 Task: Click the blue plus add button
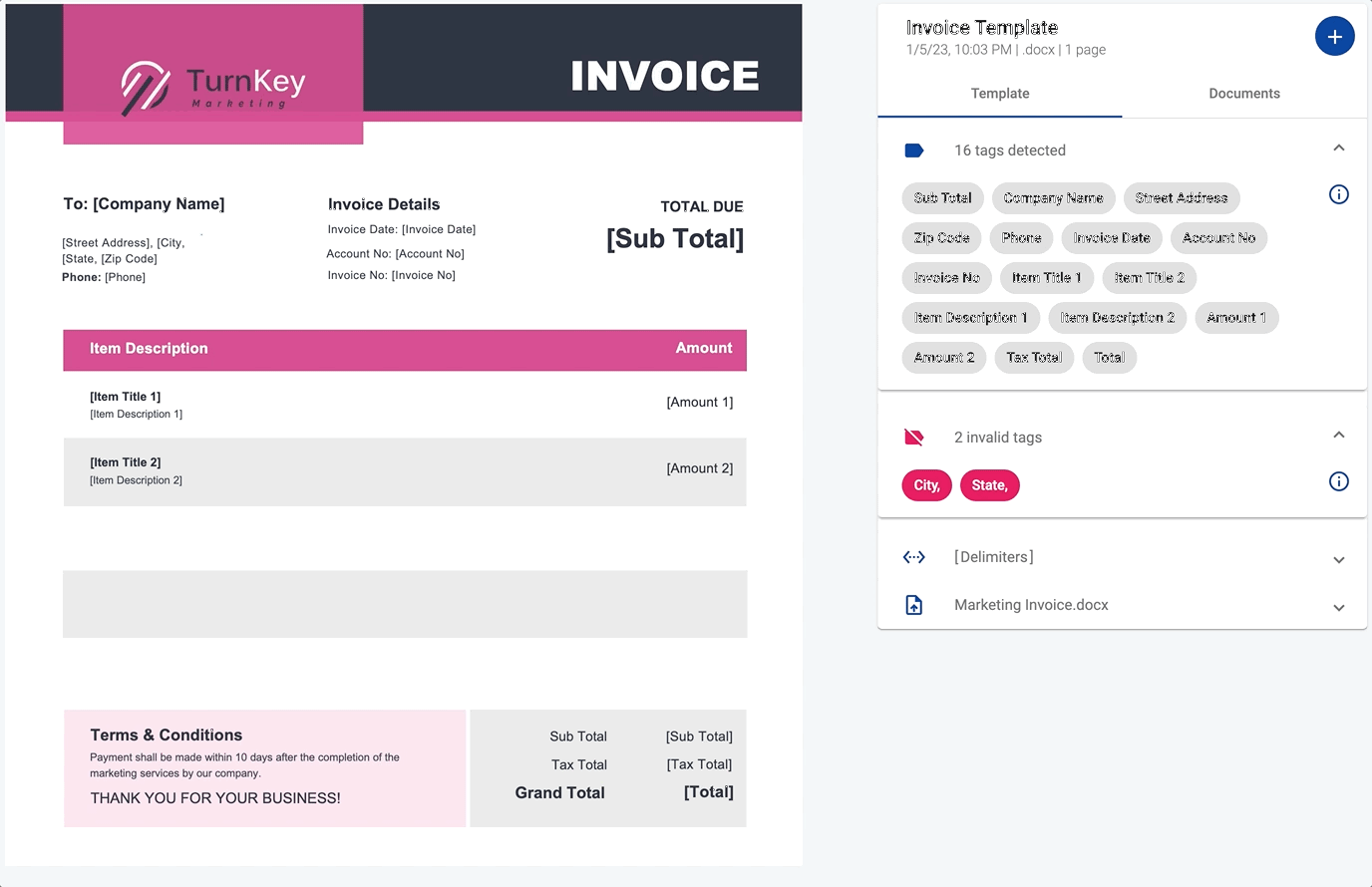tap(1334, 37)
